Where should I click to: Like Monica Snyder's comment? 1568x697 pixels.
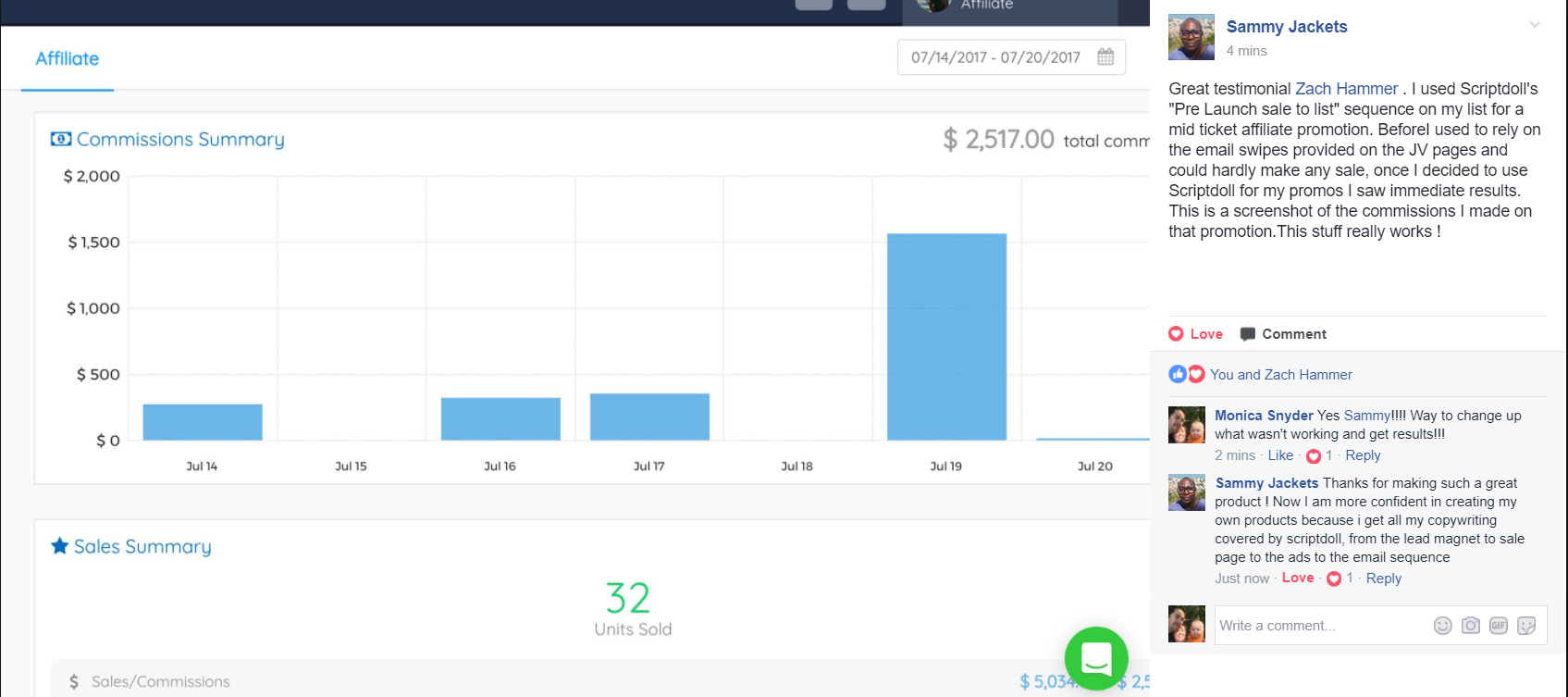click(1280, 455)
